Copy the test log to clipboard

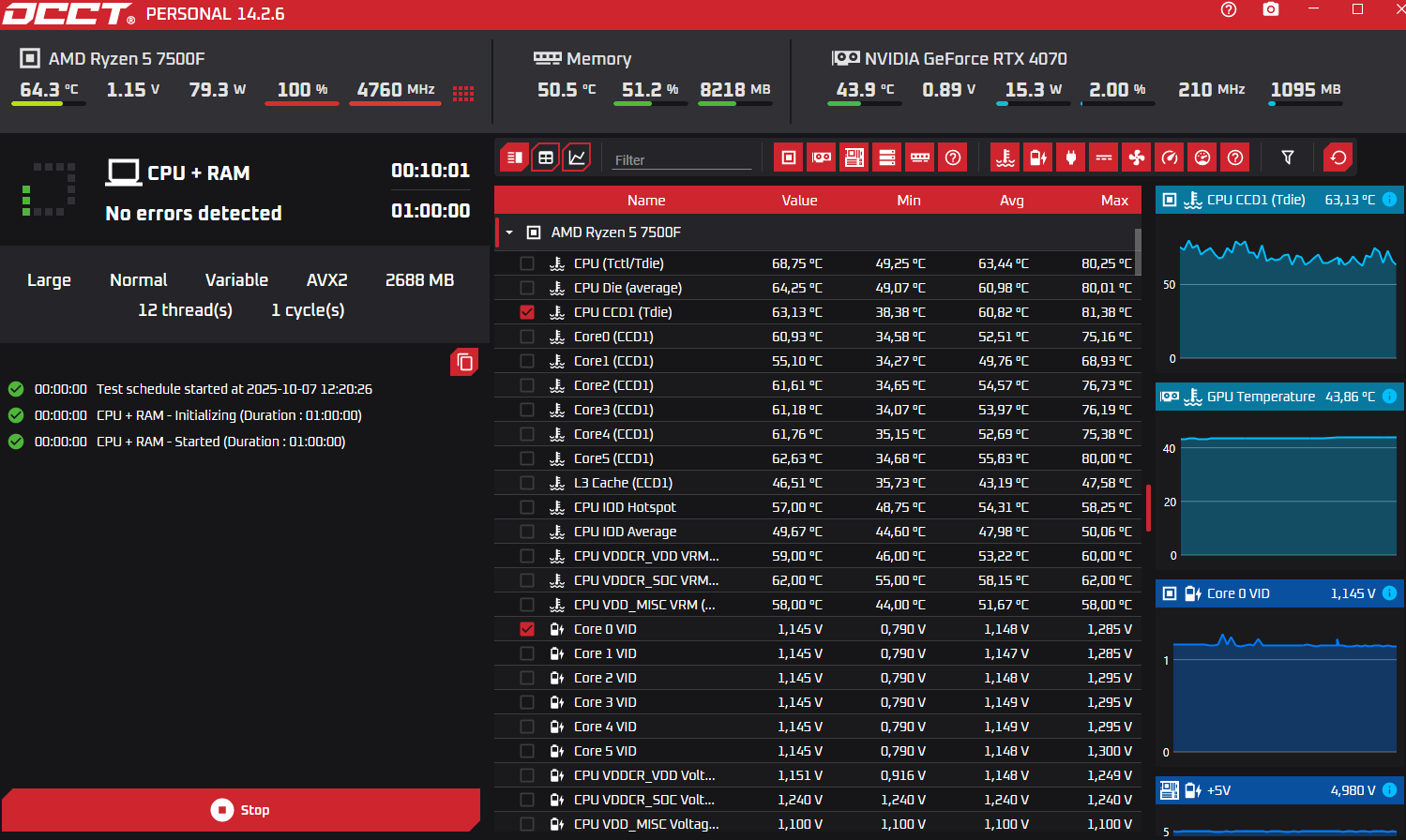464,362
